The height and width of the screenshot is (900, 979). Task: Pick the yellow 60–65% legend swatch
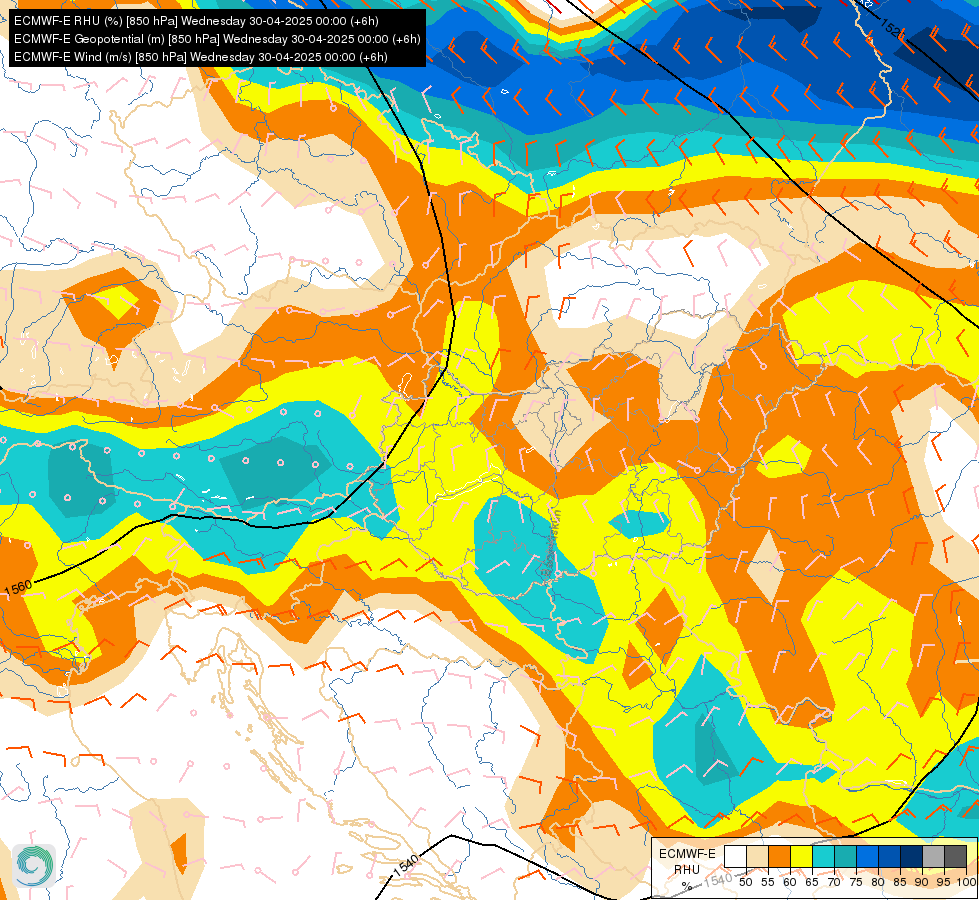tap(801, 856)
